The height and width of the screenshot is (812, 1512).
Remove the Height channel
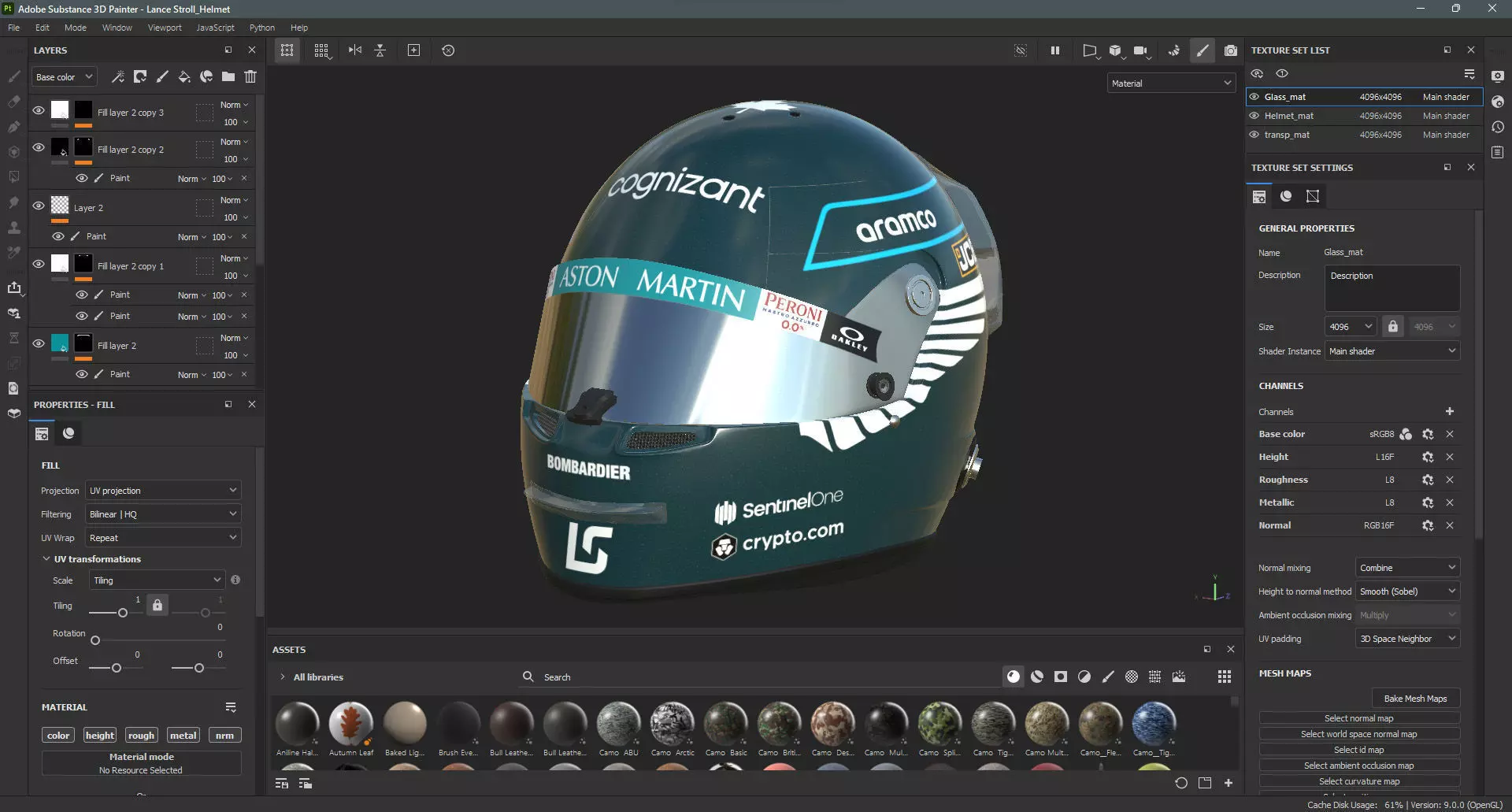point(1450,457)
